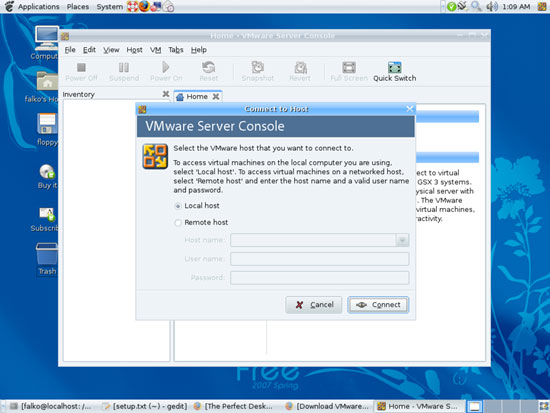
Task: Switch to setup.txt gedit taskbar entry
Action: point(145,406)
